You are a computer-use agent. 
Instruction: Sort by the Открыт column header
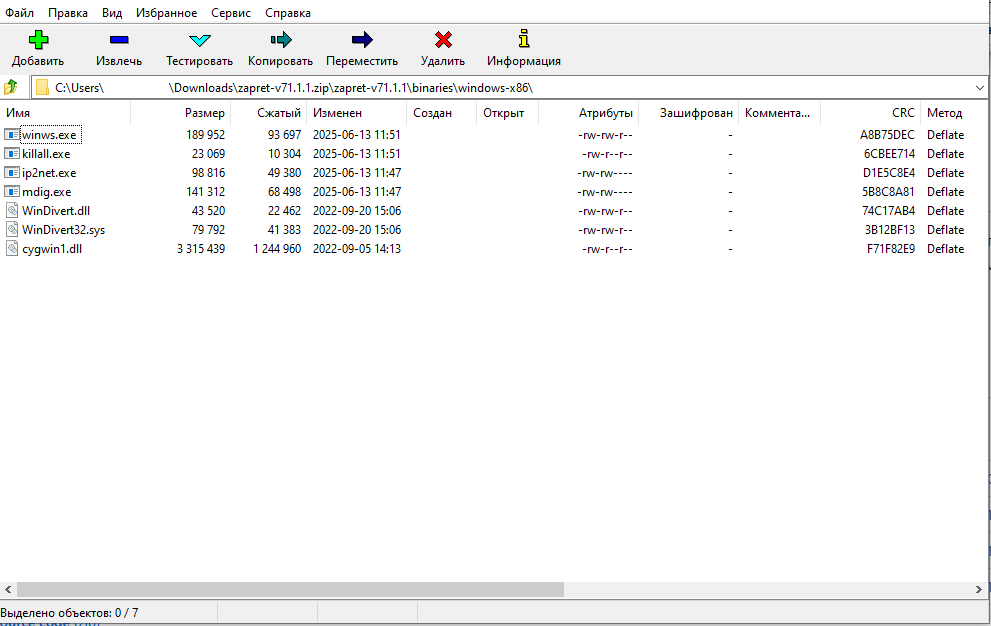coord(508,113)
